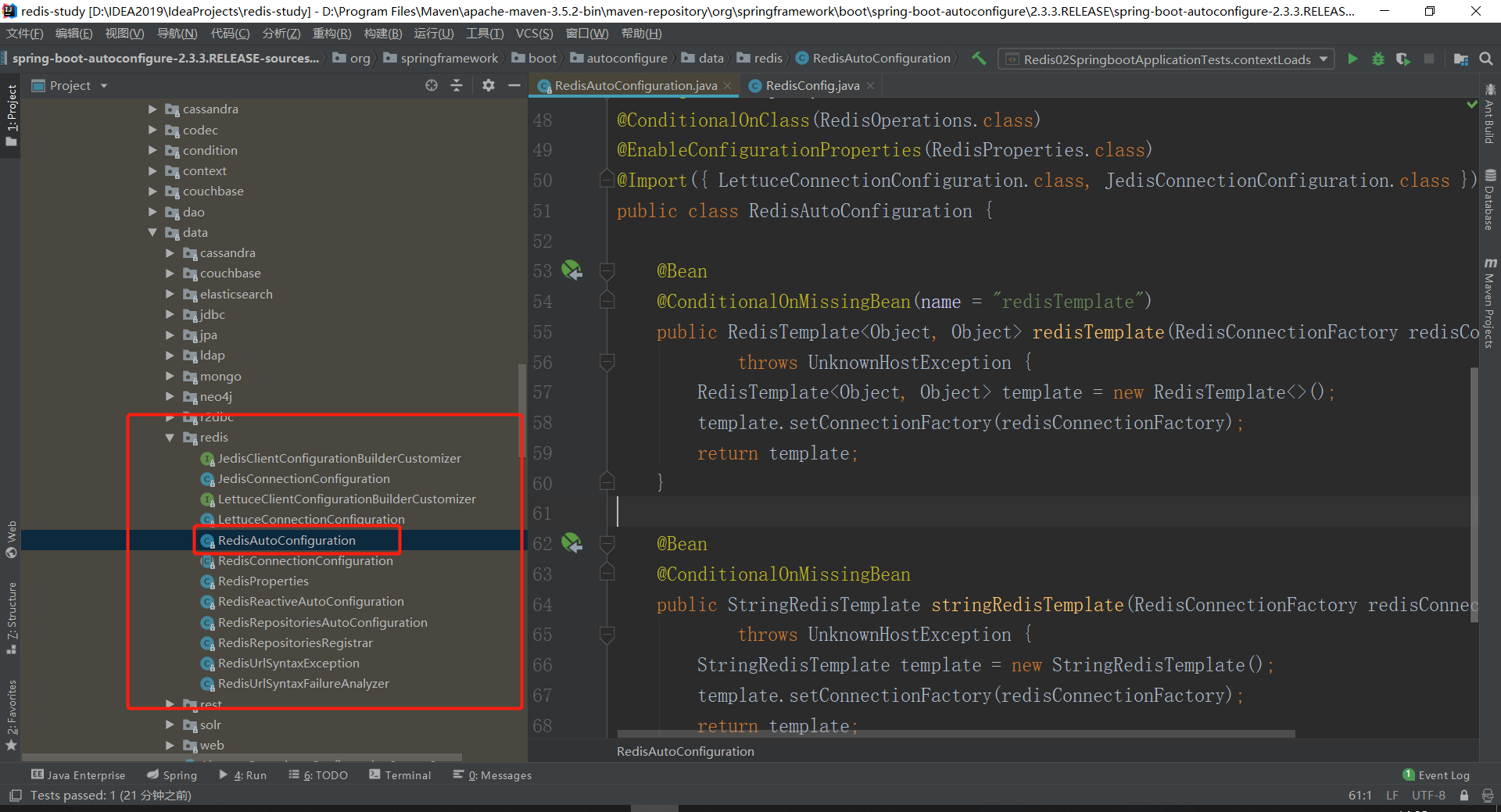Viewport: 1501px width, 812px height.
Task: Collapse the redis folder in the tree
Action: point(170,438)
